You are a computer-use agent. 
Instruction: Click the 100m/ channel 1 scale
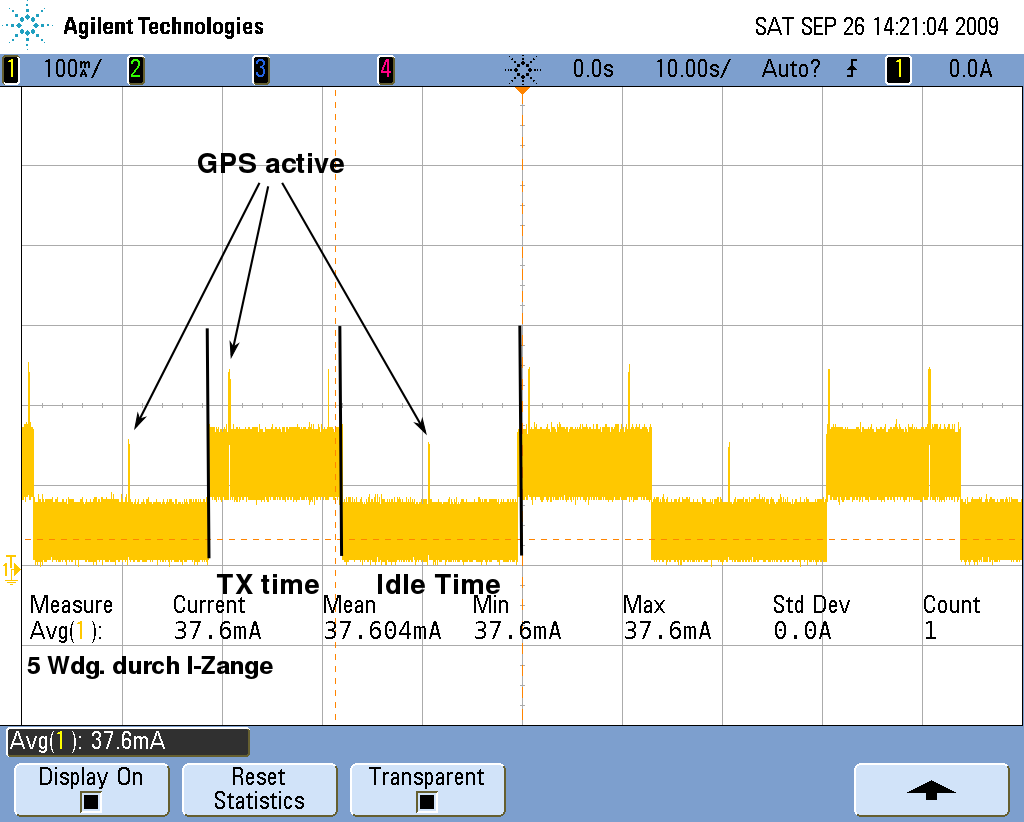[x=70, y=70]
